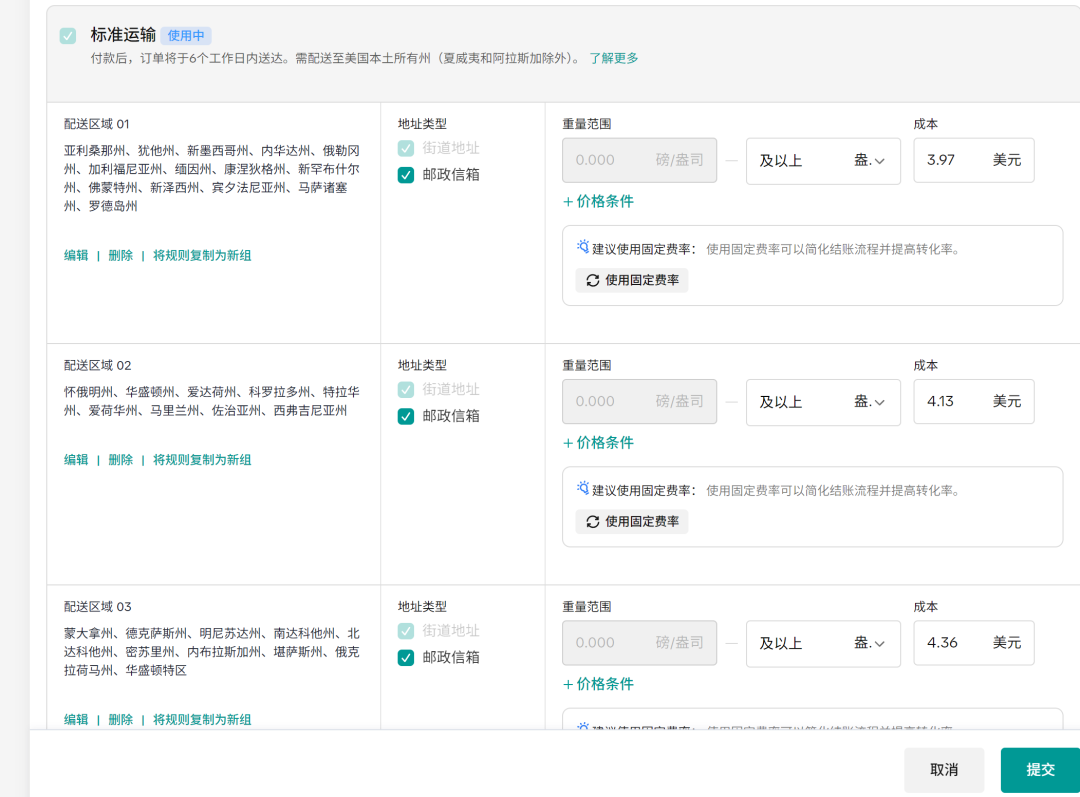
Task: Click the minimum weight field in 配送区域 02
Action: click(x=639, y=402)
